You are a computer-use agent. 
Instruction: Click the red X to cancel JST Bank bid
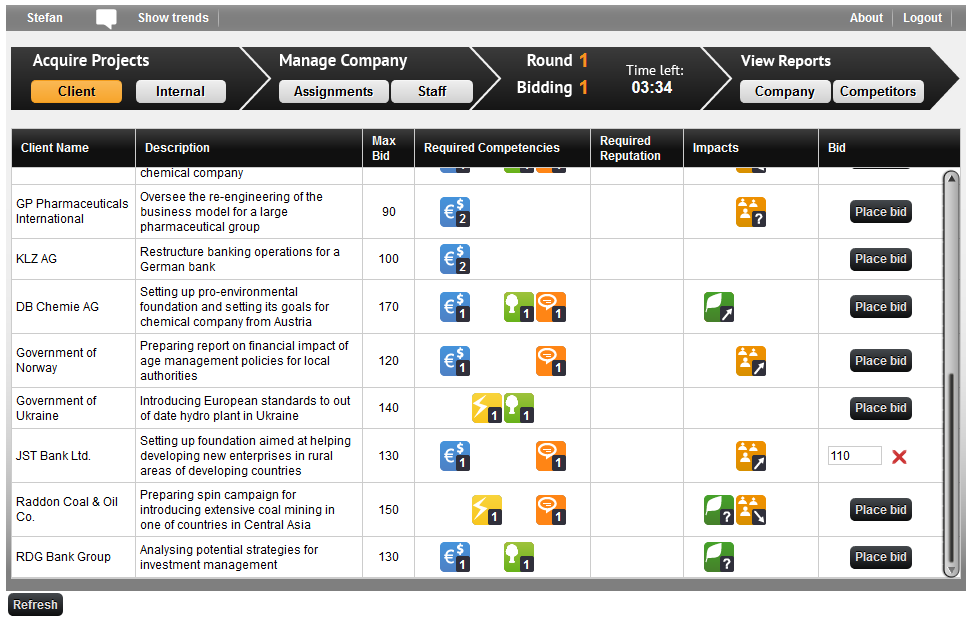[899, 456]
